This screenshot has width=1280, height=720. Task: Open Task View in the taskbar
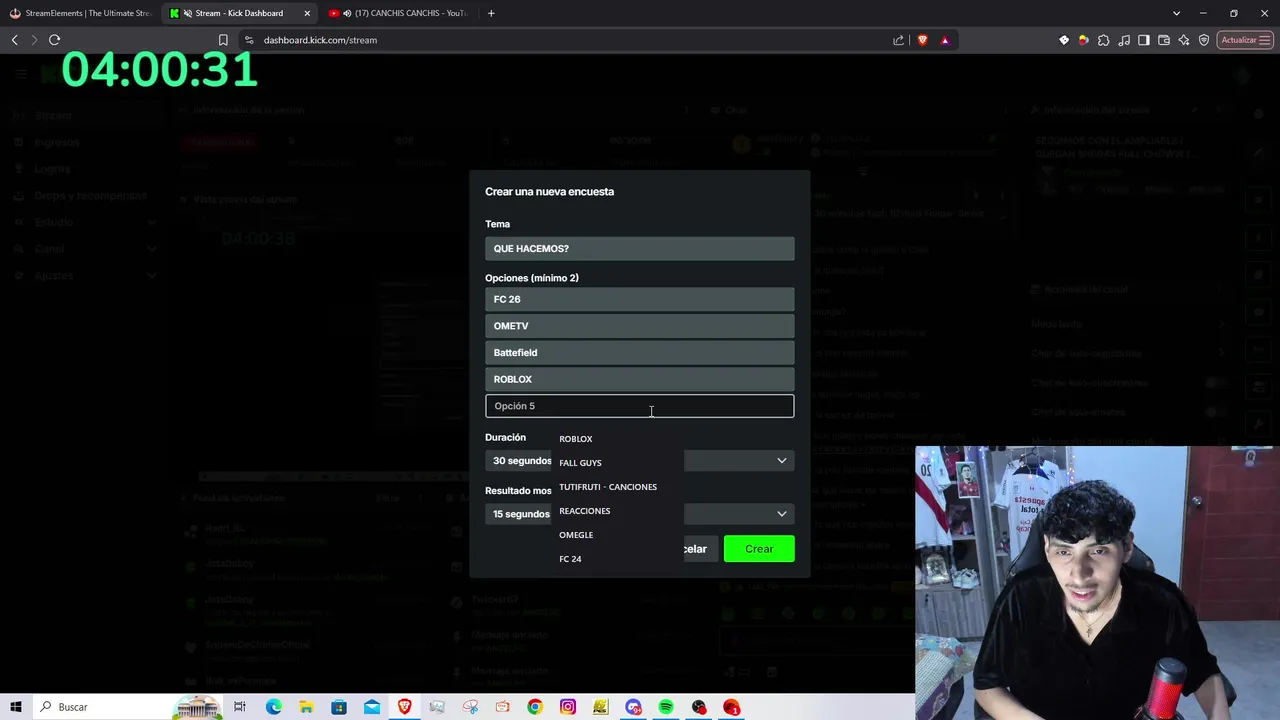coord(240,707)
